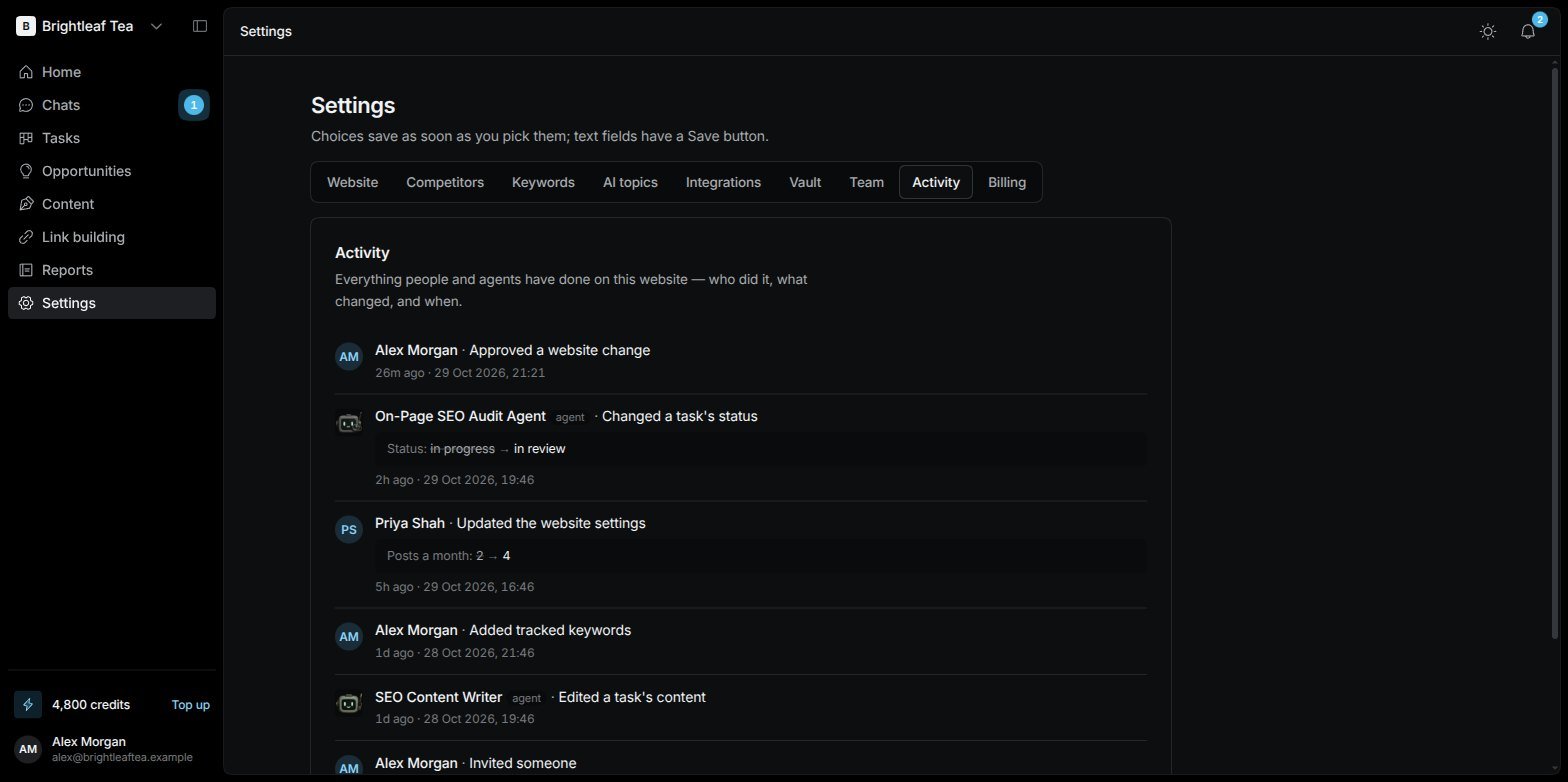Screen dimensions: 1568x782
Task: Click the 4,800 credits label
Action: tap(91, 705)
